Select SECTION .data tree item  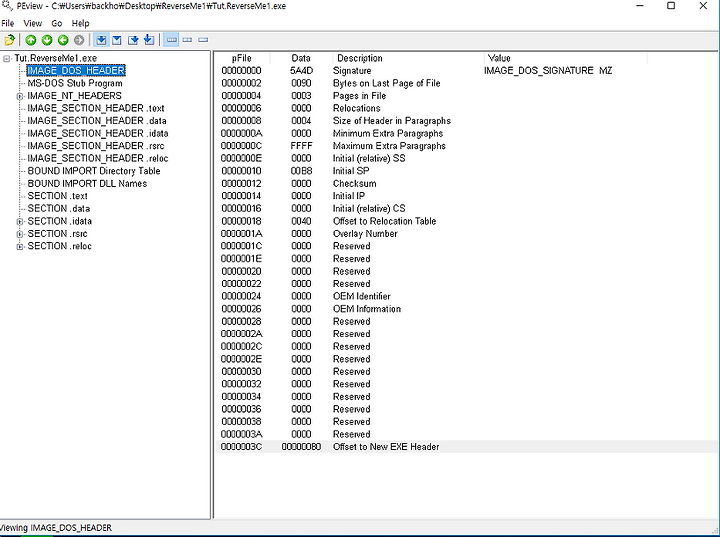tap(59, 209)
